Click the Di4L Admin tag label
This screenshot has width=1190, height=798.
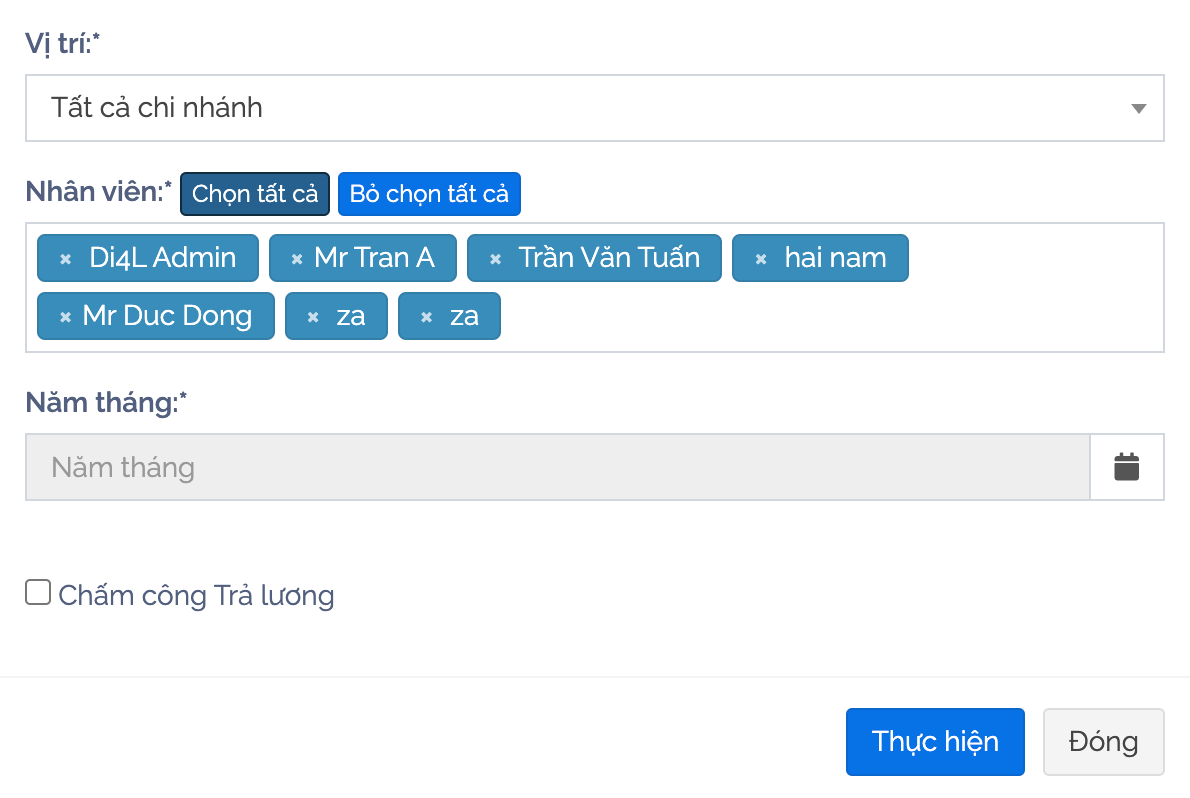(x=162, y=258)
